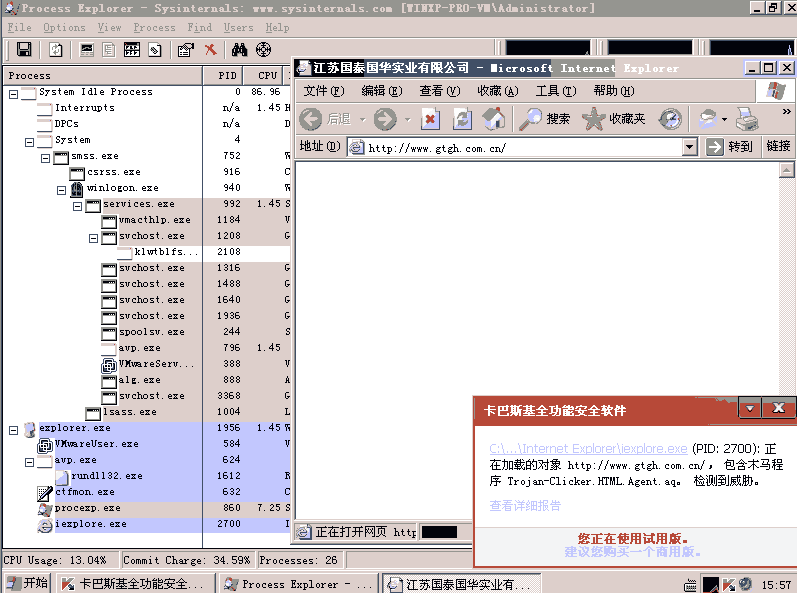Viewport: 797px width, 593px height.
Task: Click the Home icon in Internet Explorer
Action: (493, 119)
